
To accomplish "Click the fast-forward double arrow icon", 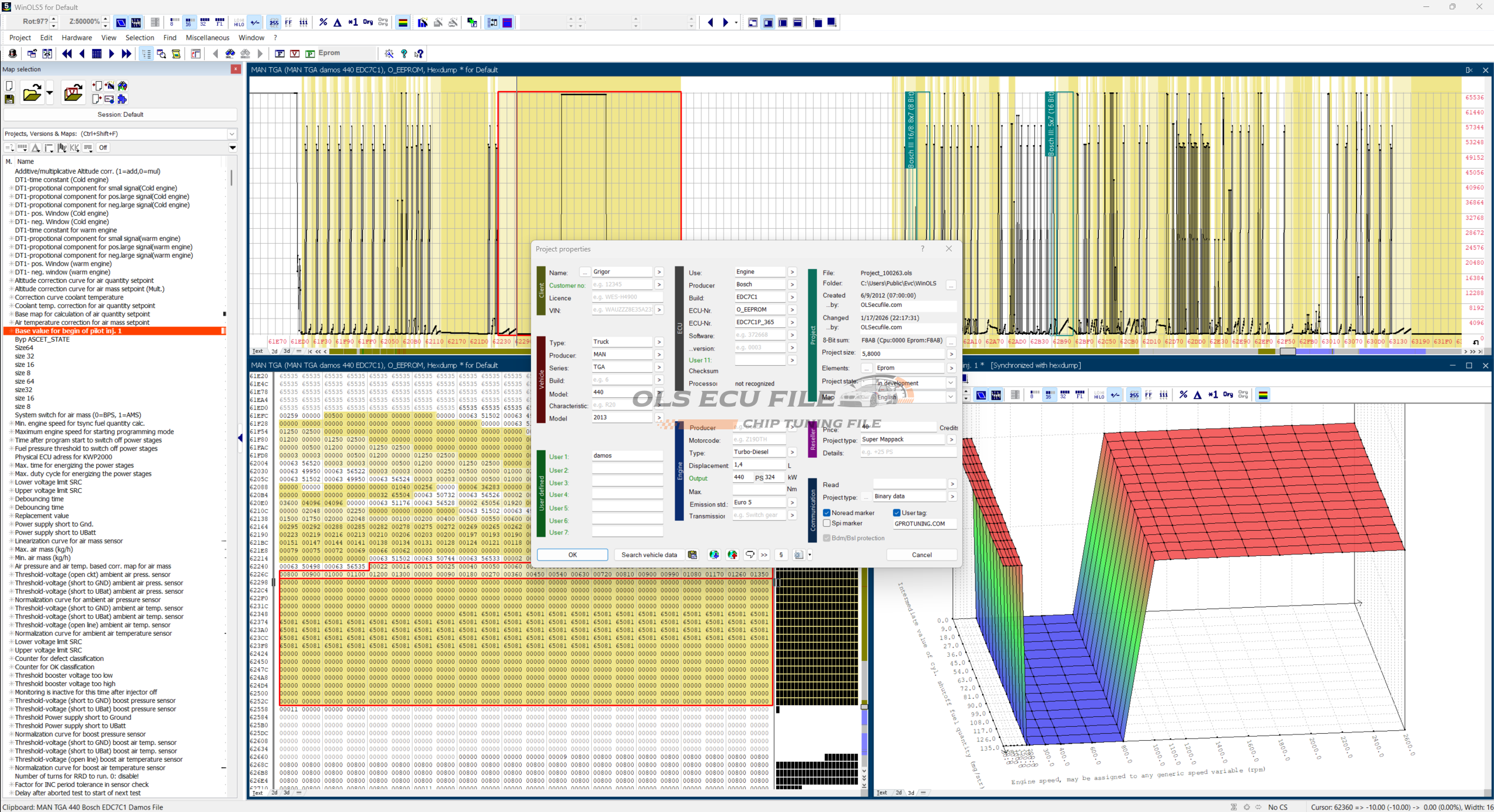I will point(126,54).
